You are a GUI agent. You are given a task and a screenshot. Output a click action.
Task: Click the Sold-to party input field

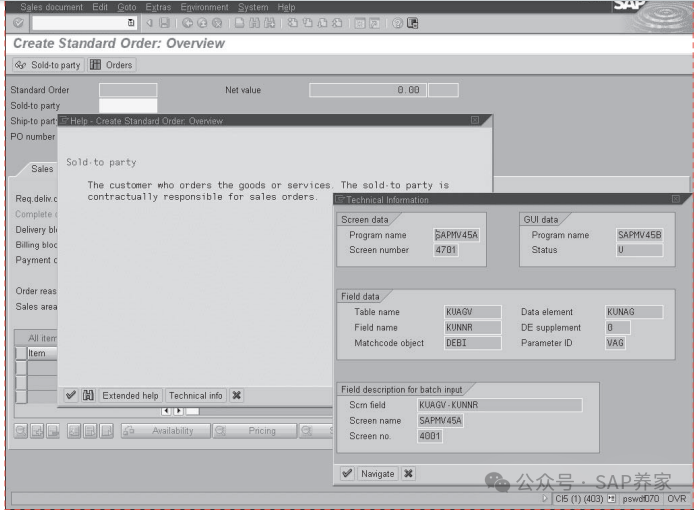click(128, 105)
